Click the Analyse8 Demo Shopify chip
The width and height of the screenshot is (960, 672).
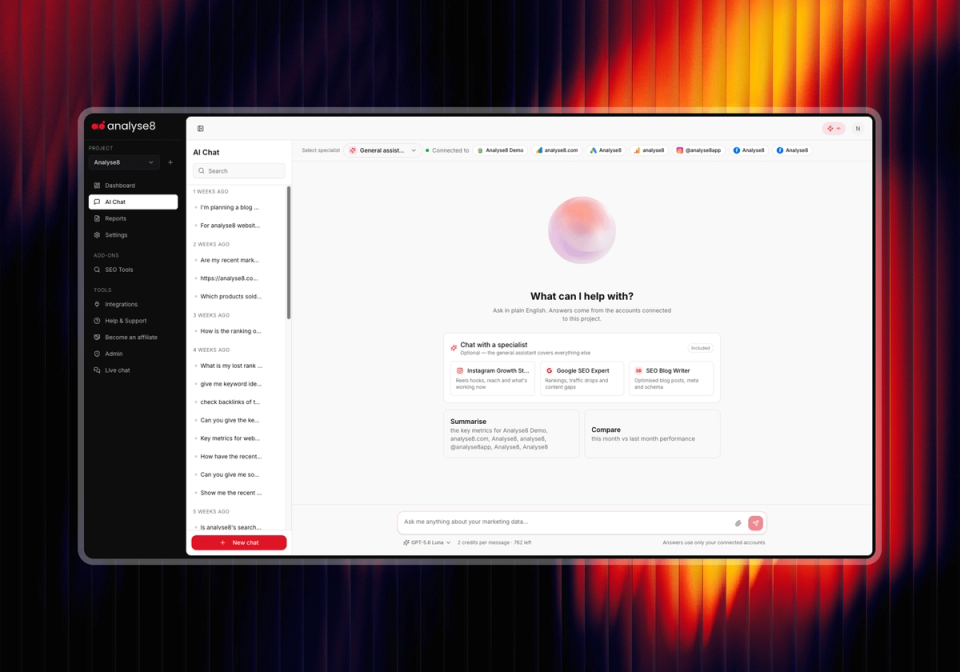(500, 150)
